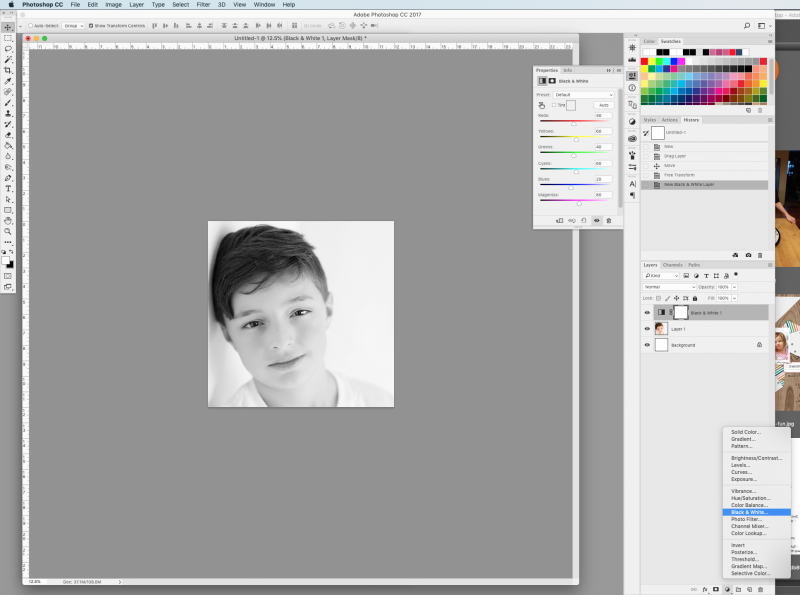Hide the Background layer

coord(647,345)
